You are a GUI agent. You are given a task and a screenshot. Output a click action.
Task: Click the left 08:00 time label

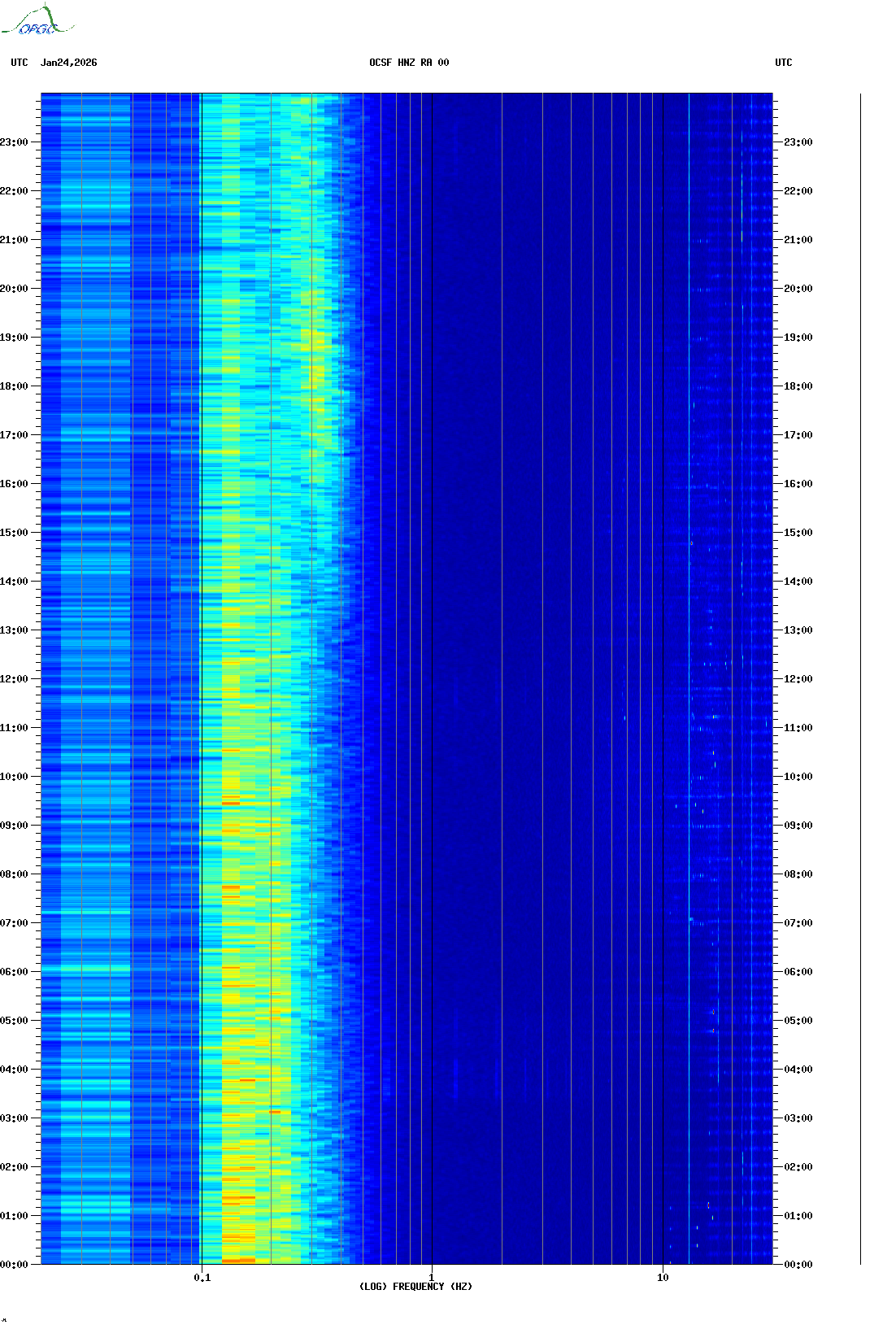click(14, 874)
